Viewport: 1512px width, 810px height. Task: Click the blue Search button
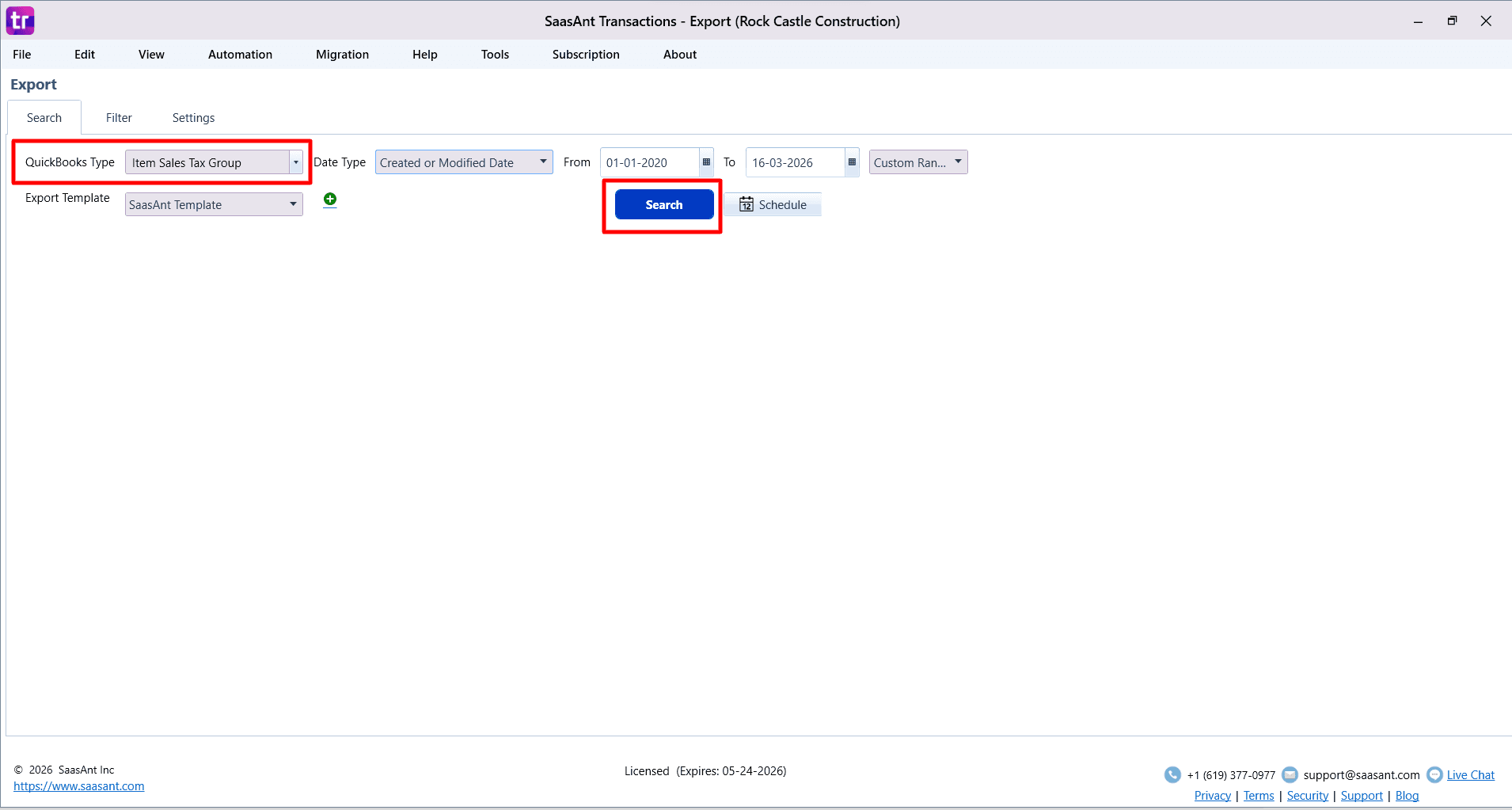tap(664, 204)
